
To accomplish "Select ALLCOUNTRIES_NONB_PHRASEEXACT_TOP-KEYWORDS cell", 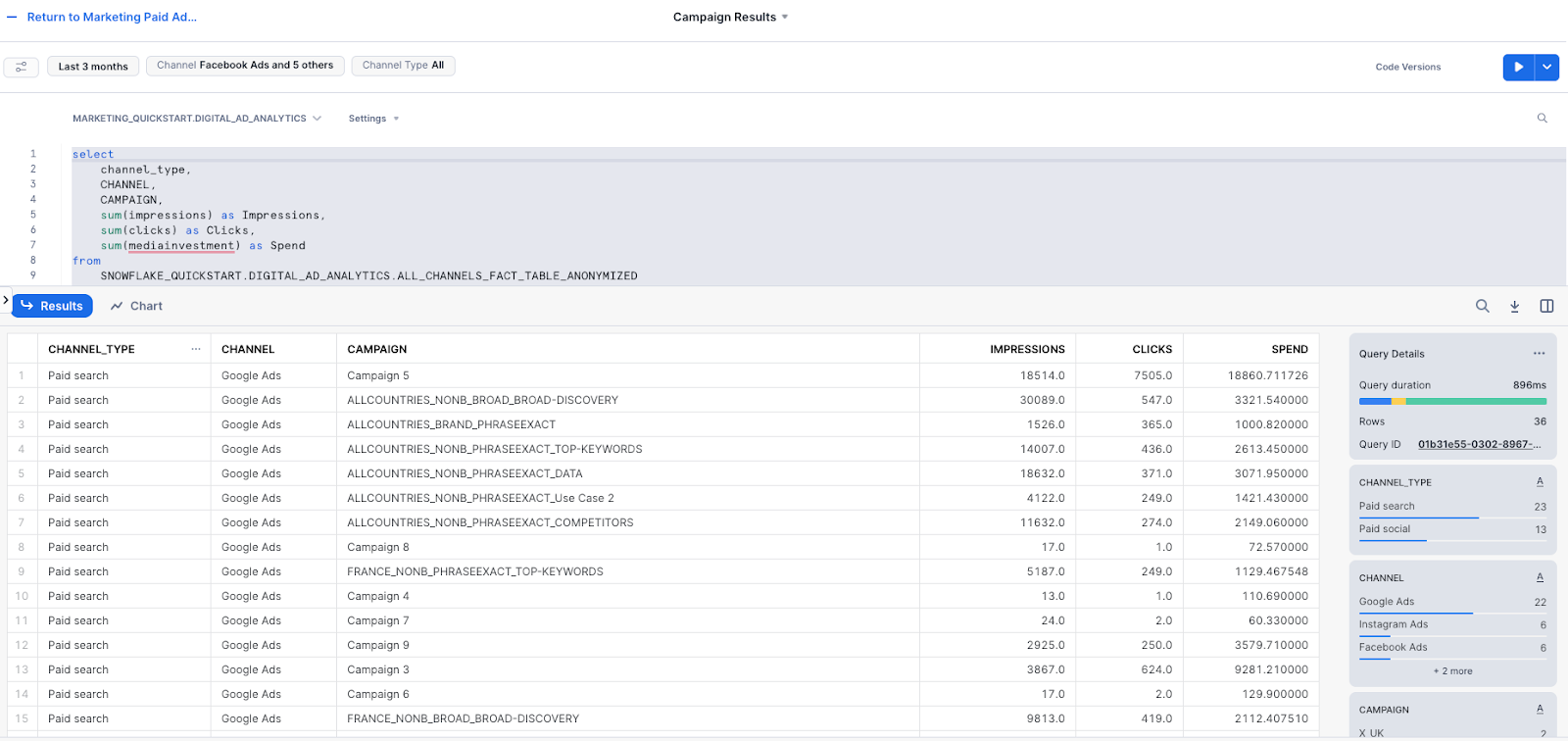I will 627,449.
